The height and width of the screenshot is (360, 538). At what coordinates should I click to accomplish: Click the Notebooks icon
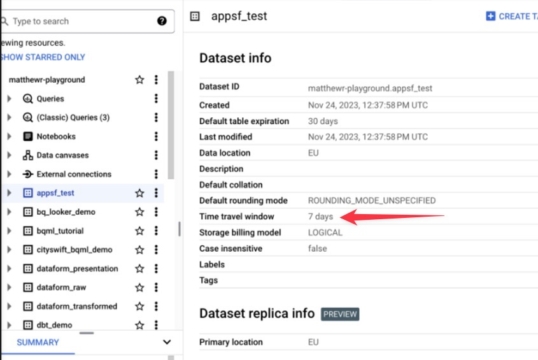(28, 136)
